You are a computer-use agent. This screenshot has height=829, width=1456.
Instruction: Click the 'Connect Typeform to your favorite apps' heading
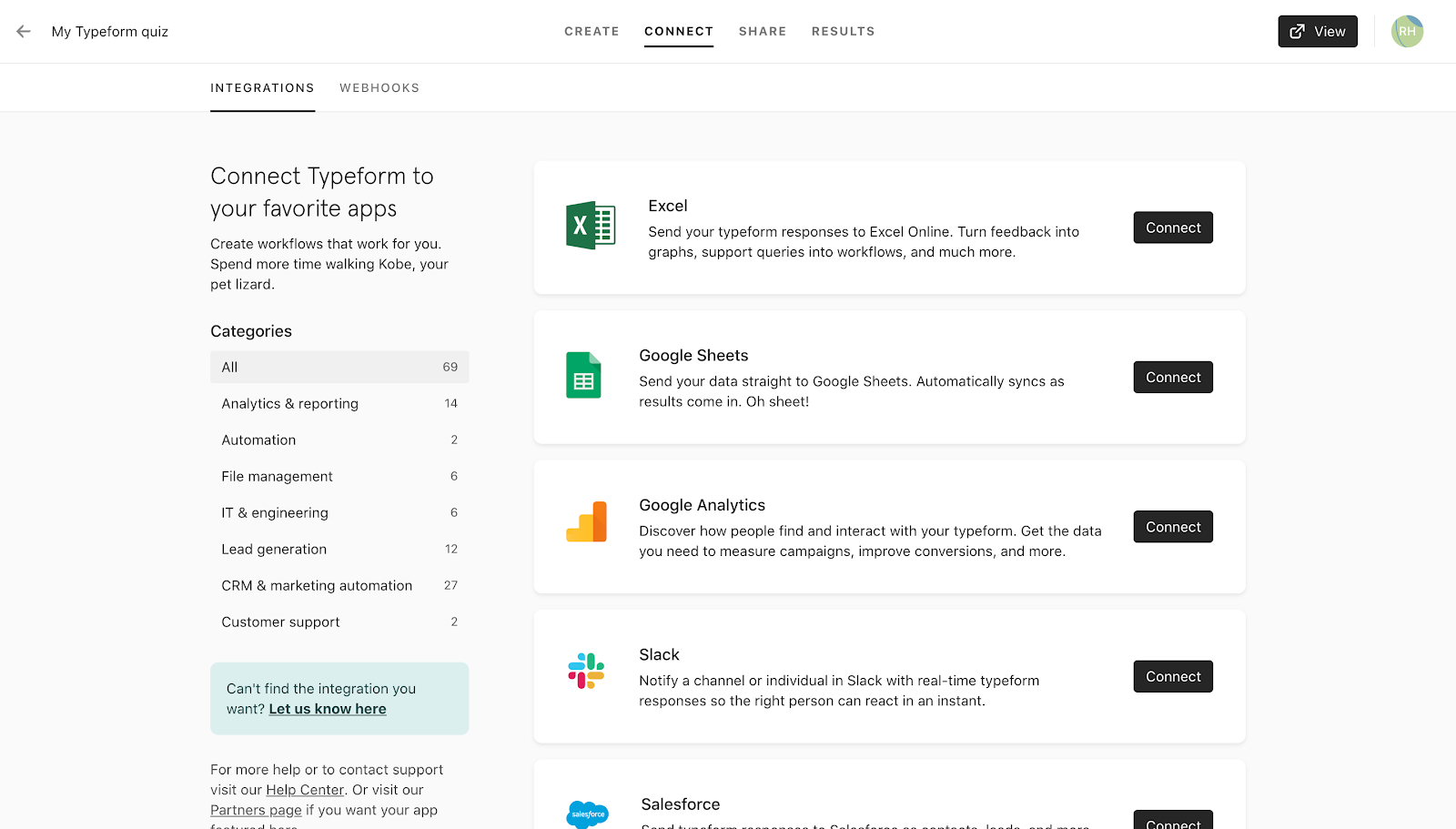click(322, 192)
